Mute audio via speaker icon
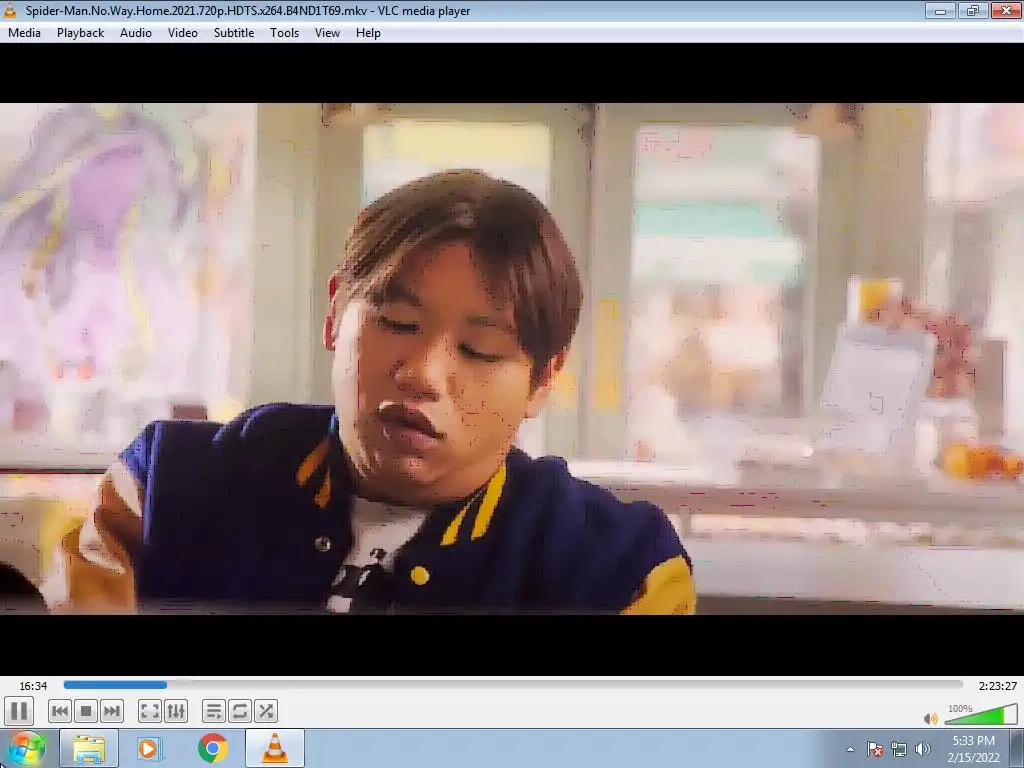This screenshot has height=768, width=1024. [931, 718]
